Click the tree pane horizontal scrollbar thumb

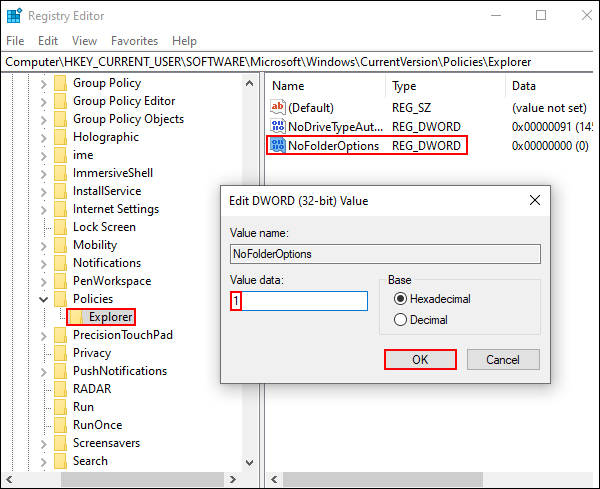[142, 479]
